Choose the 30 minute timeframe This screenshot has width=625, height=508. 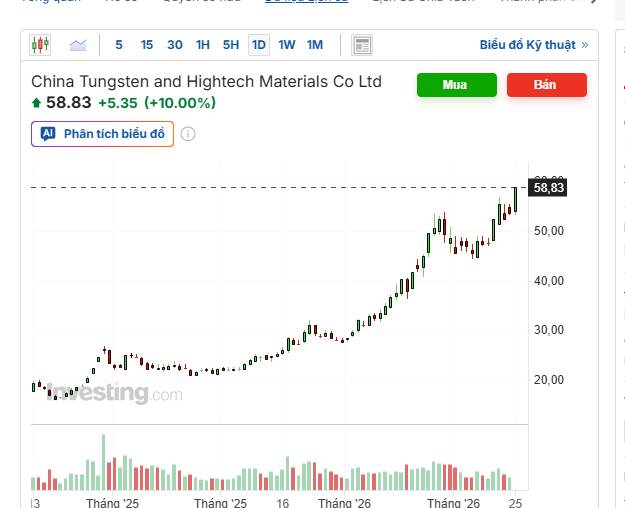click(175, 45)
